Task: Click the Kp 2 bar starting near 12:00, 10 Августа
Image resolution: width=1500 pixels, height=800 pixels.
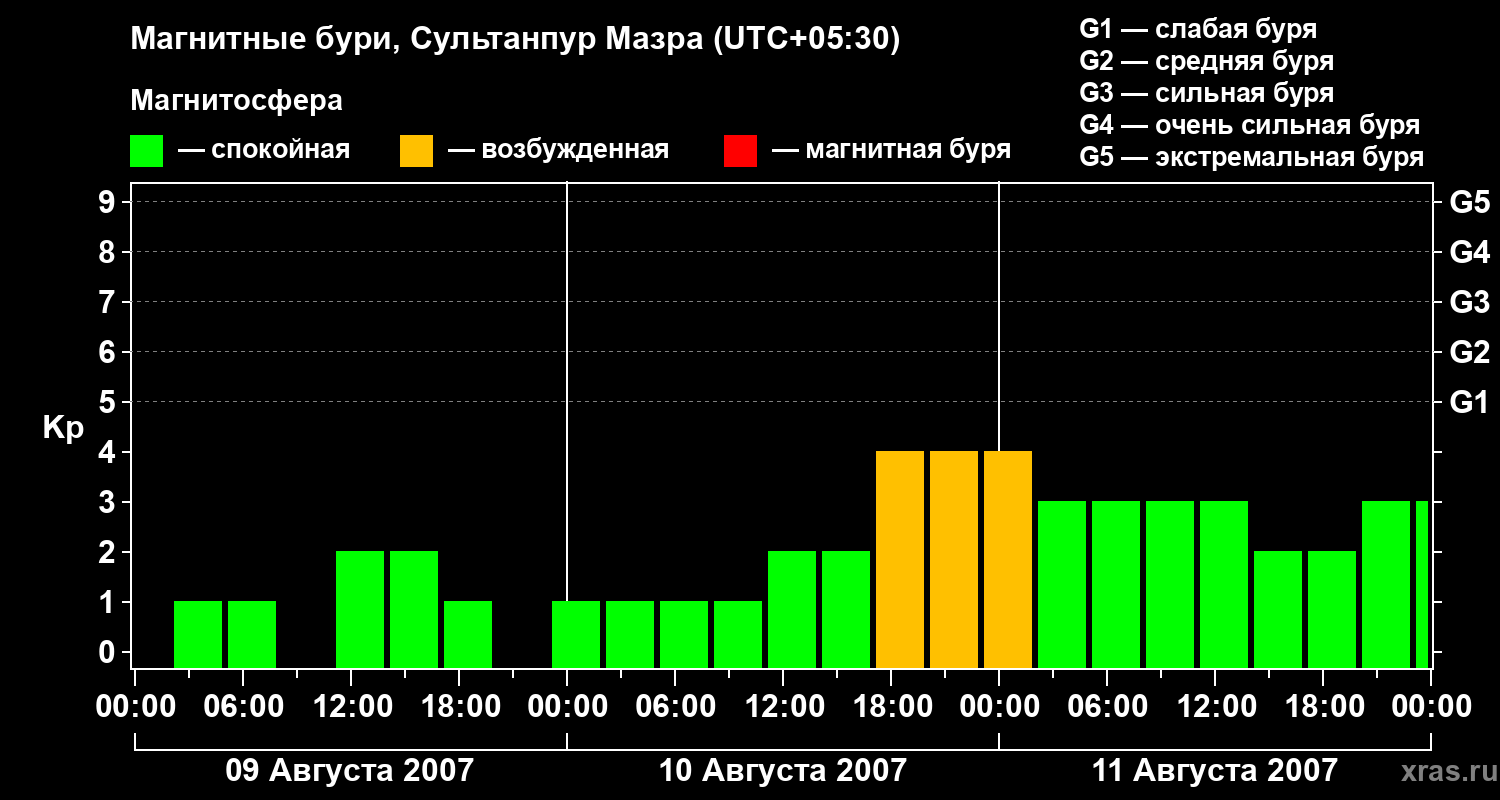Action: (792, 610)
